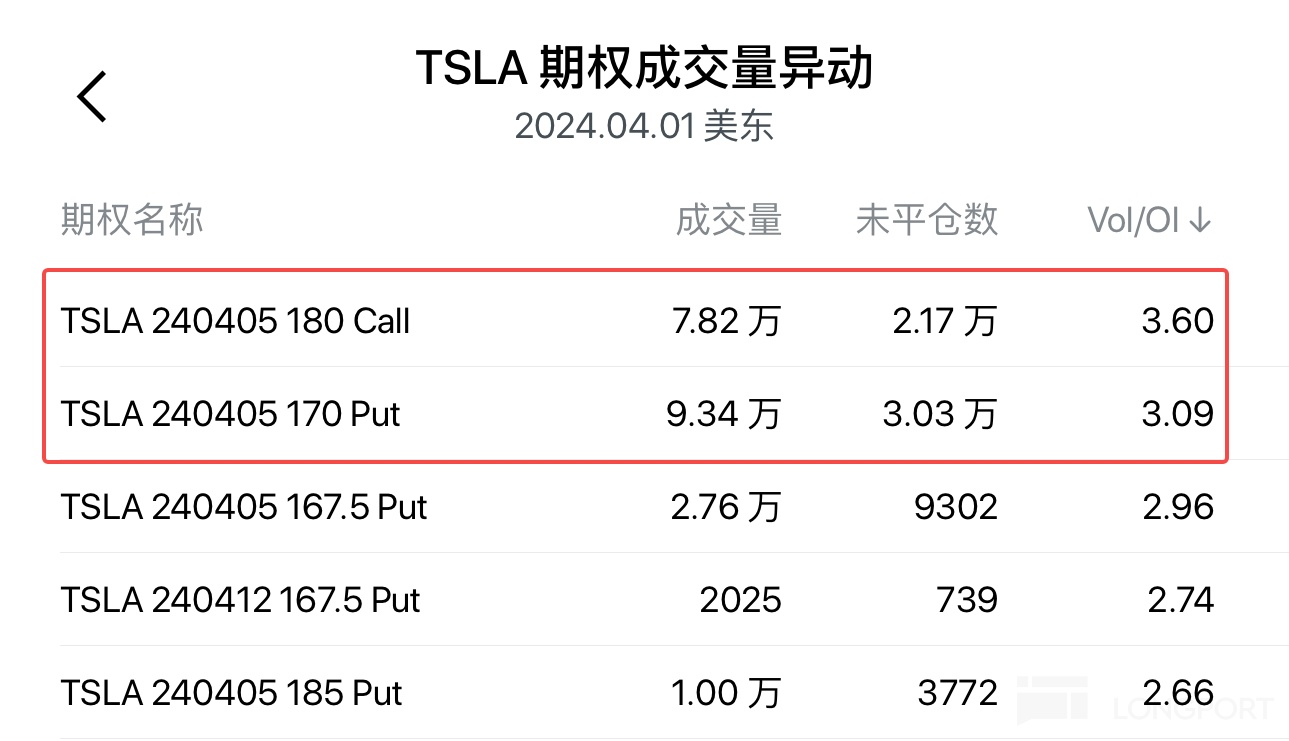Sort by 成交量 column header
The height and width of the screenshot is (741, 1289).
(728, 220)
